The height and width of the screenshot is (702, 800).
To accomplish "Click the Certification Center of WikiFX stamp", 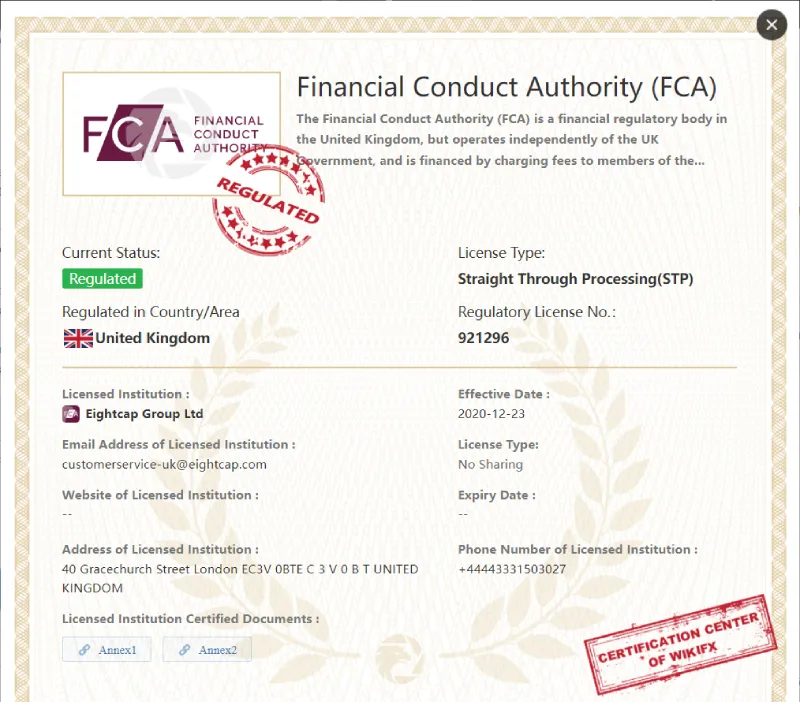I will tap(681, 645).
